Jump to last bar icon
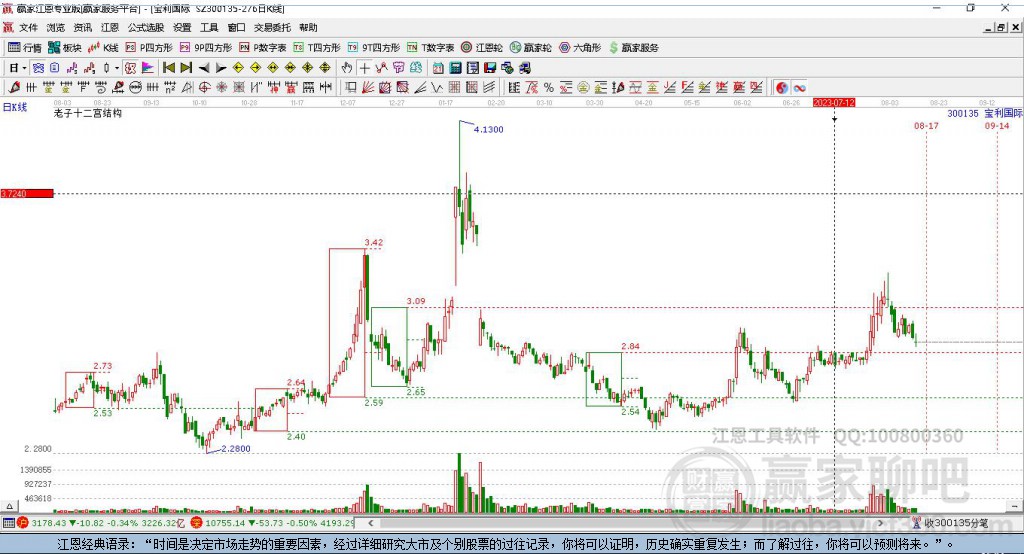1024x554 pixels. [x=186, y=68]
